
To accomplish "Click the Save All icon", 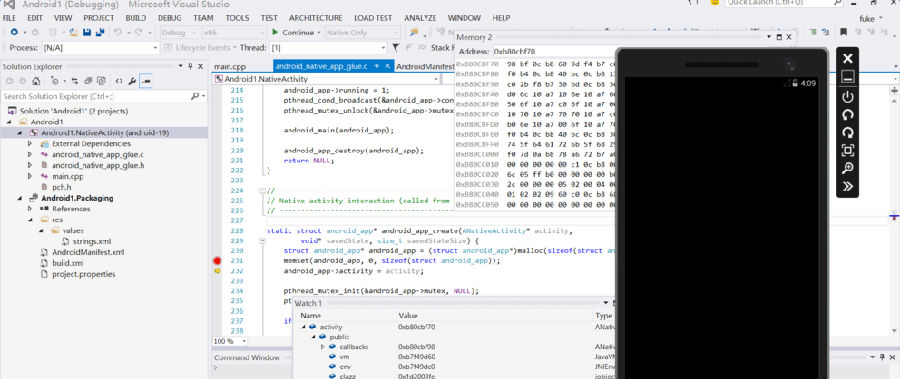I will (100, 33).
